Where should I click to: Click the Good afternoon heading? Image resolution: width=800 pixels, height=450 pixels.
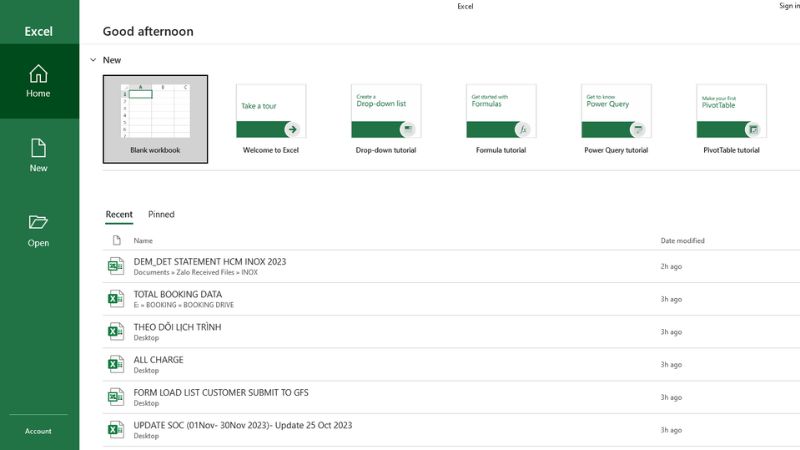(x=148, y=31)
